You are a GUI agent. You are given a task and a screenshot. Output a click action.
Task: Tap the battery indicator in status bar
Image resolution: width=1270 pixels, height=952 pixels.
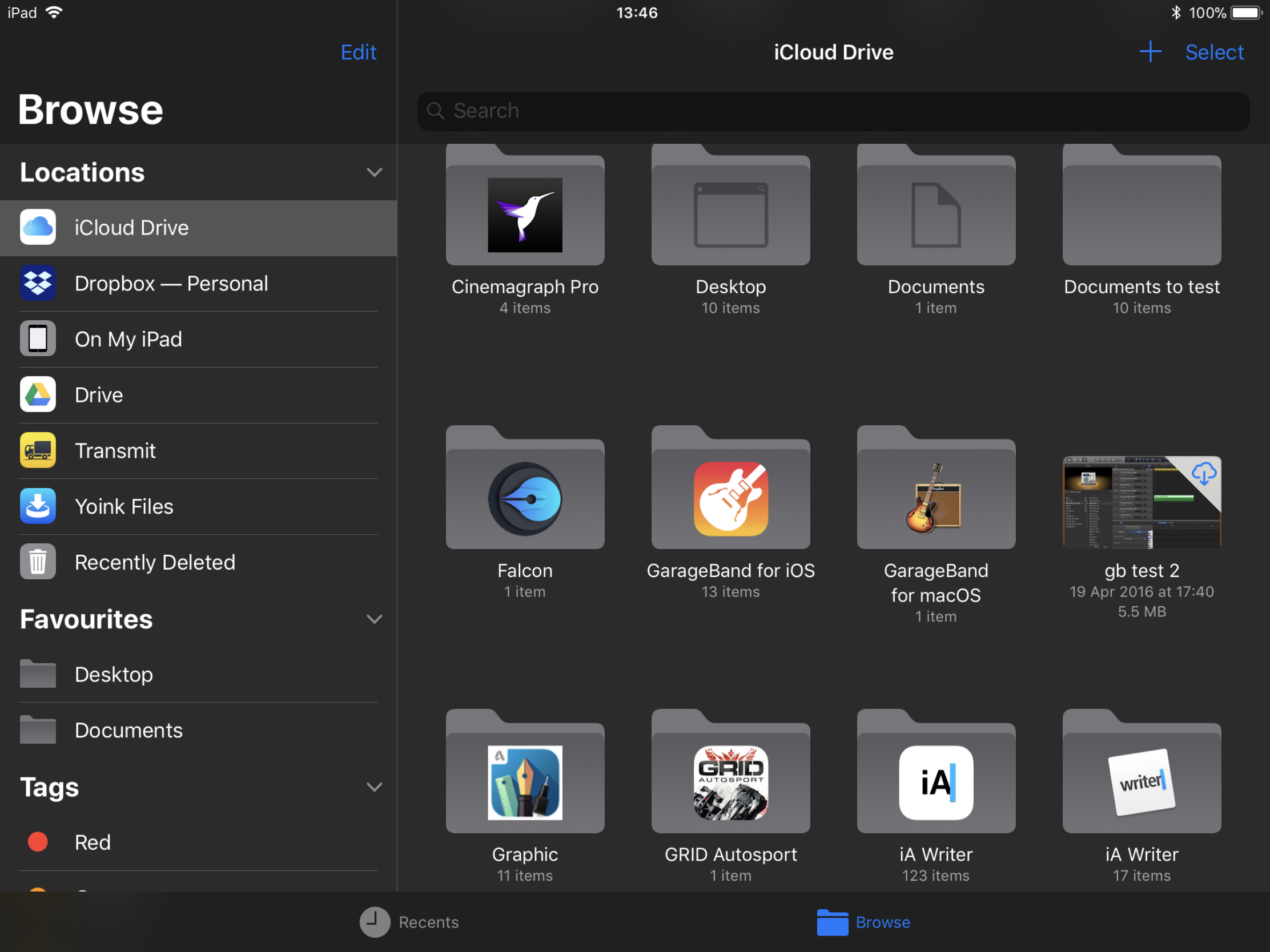coord(1246,13)
